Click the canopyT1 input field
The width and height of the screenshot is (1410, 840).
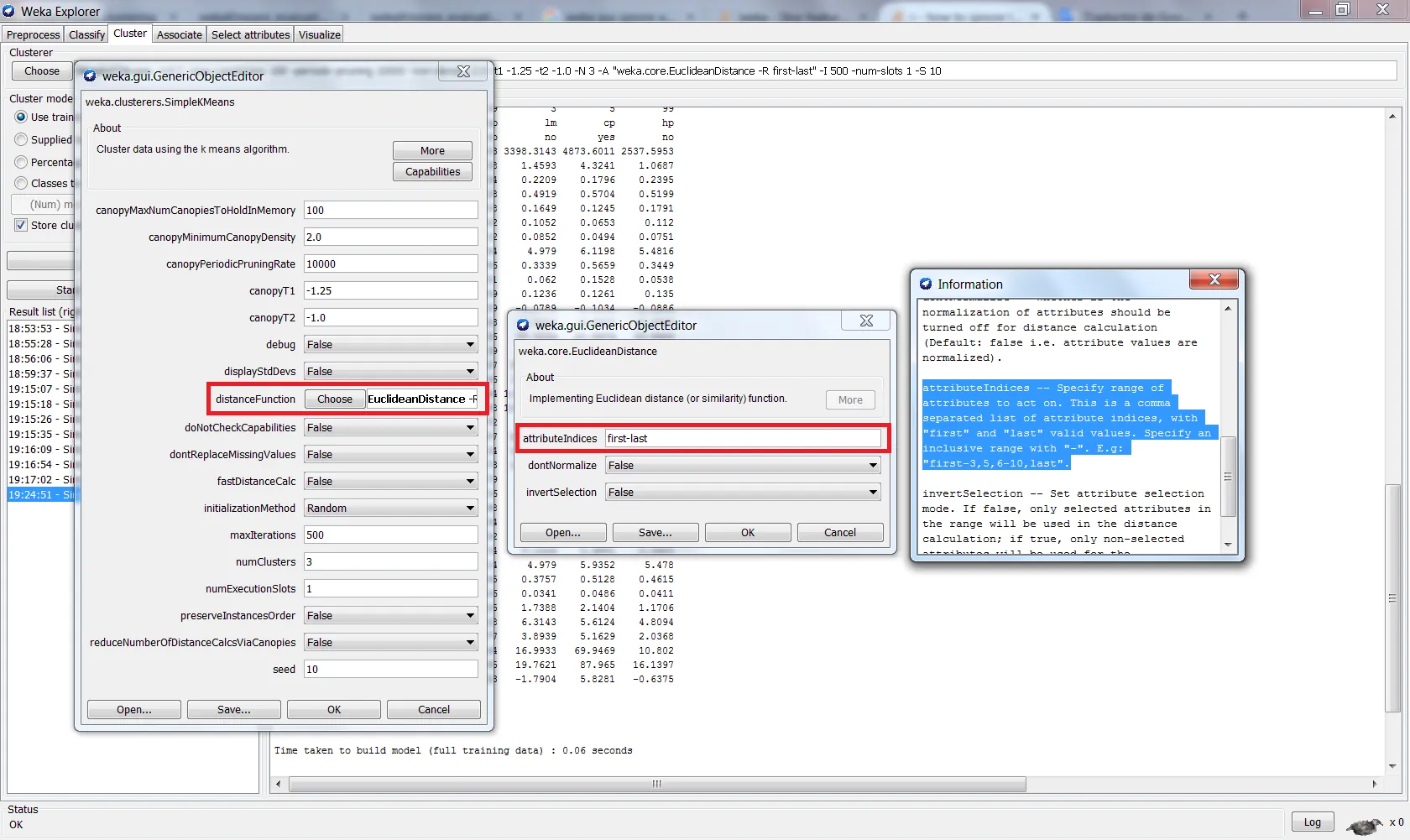coord(391,290)
